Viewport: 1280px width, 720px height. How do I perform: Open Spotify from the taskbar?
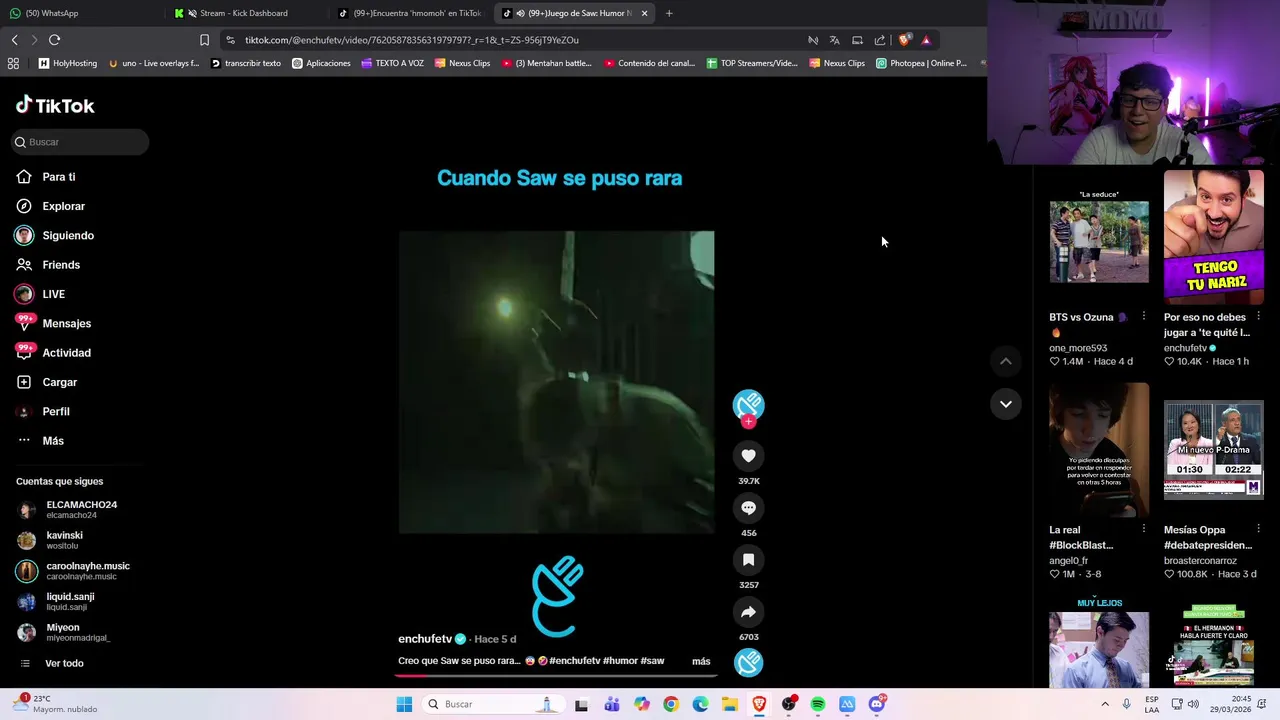pos(818,704)
